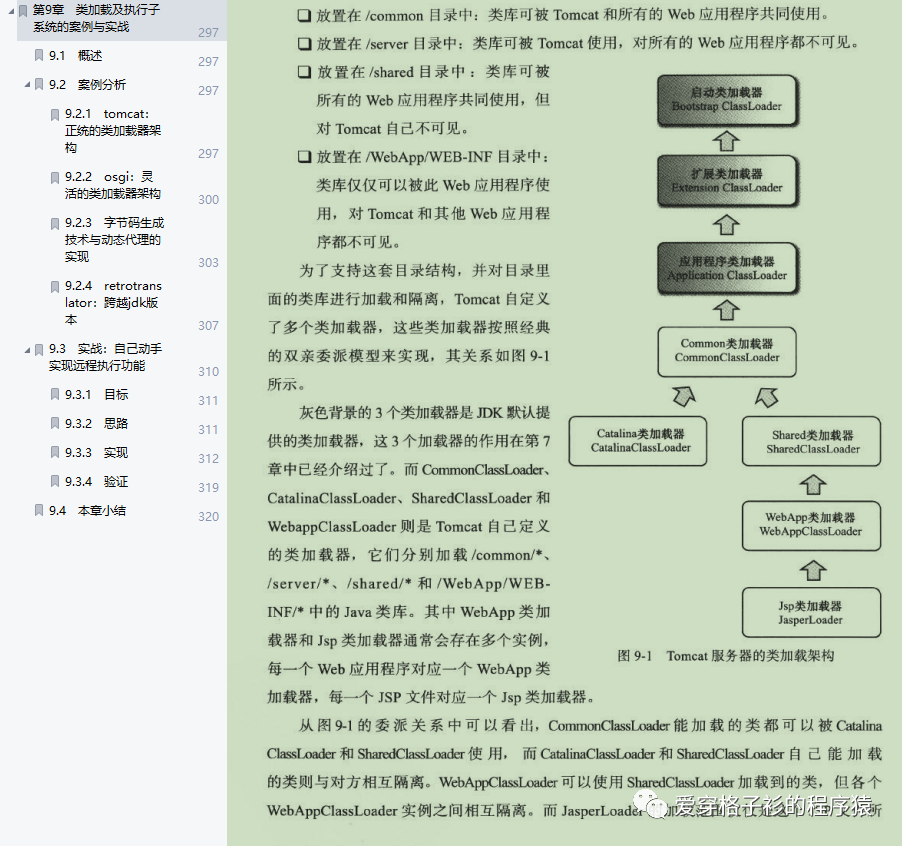Click the Extension ClassLoader diagram box
The image size is (902, 846).
728,181
